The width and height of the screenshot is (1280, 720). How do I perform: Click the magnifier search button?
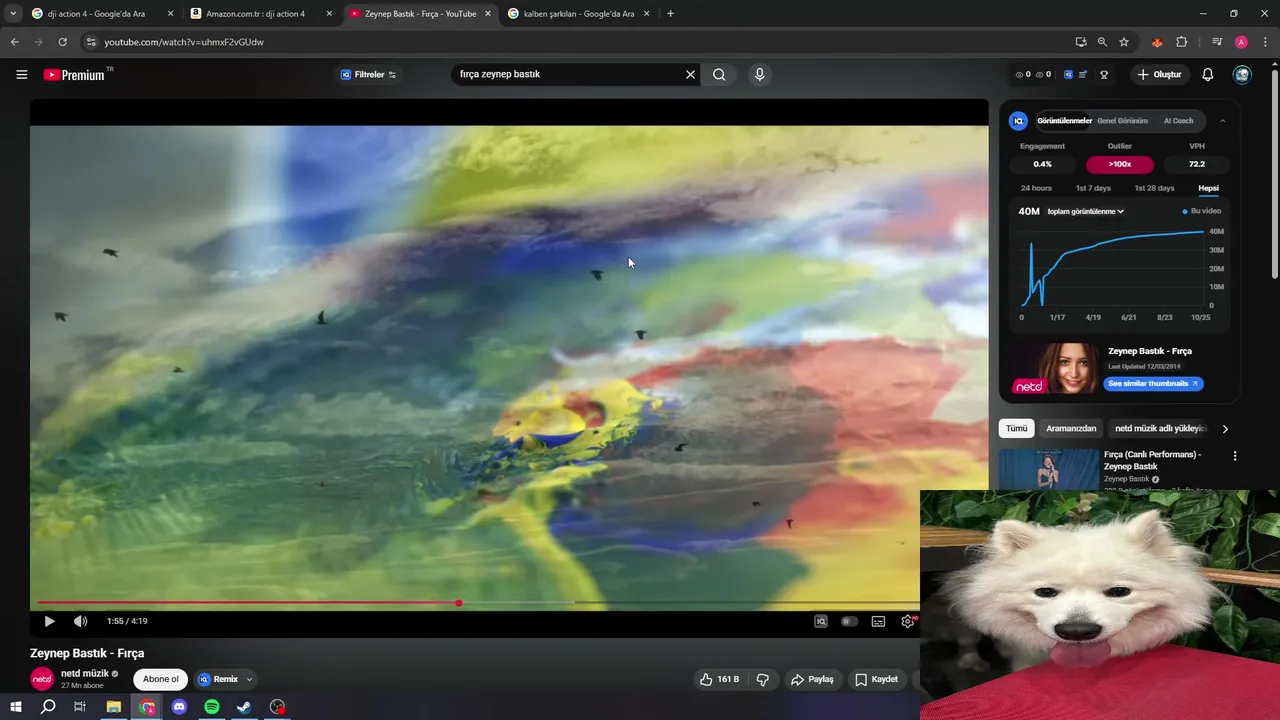point(719,74)
